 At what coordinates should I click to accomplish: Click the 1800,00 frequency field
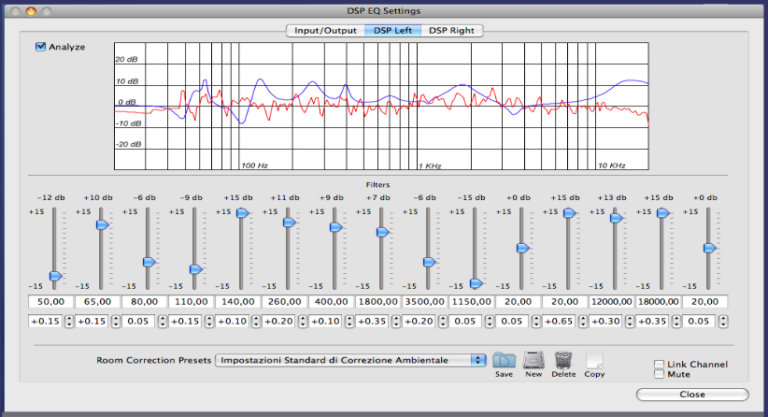point(378,302)
